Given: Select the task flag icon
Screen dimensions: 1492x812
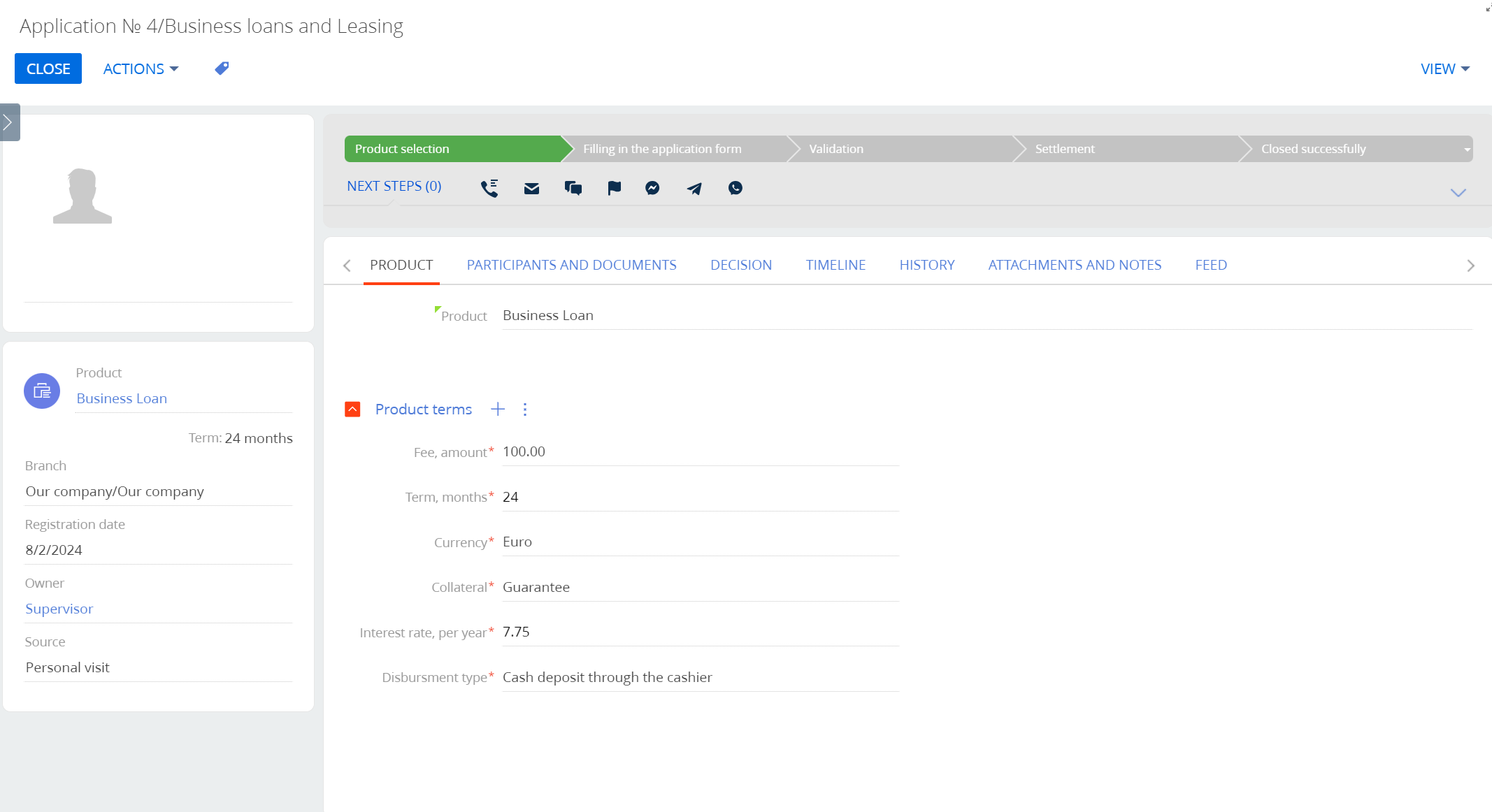Looking at the screenshot, I should click(x=614, y=187).
